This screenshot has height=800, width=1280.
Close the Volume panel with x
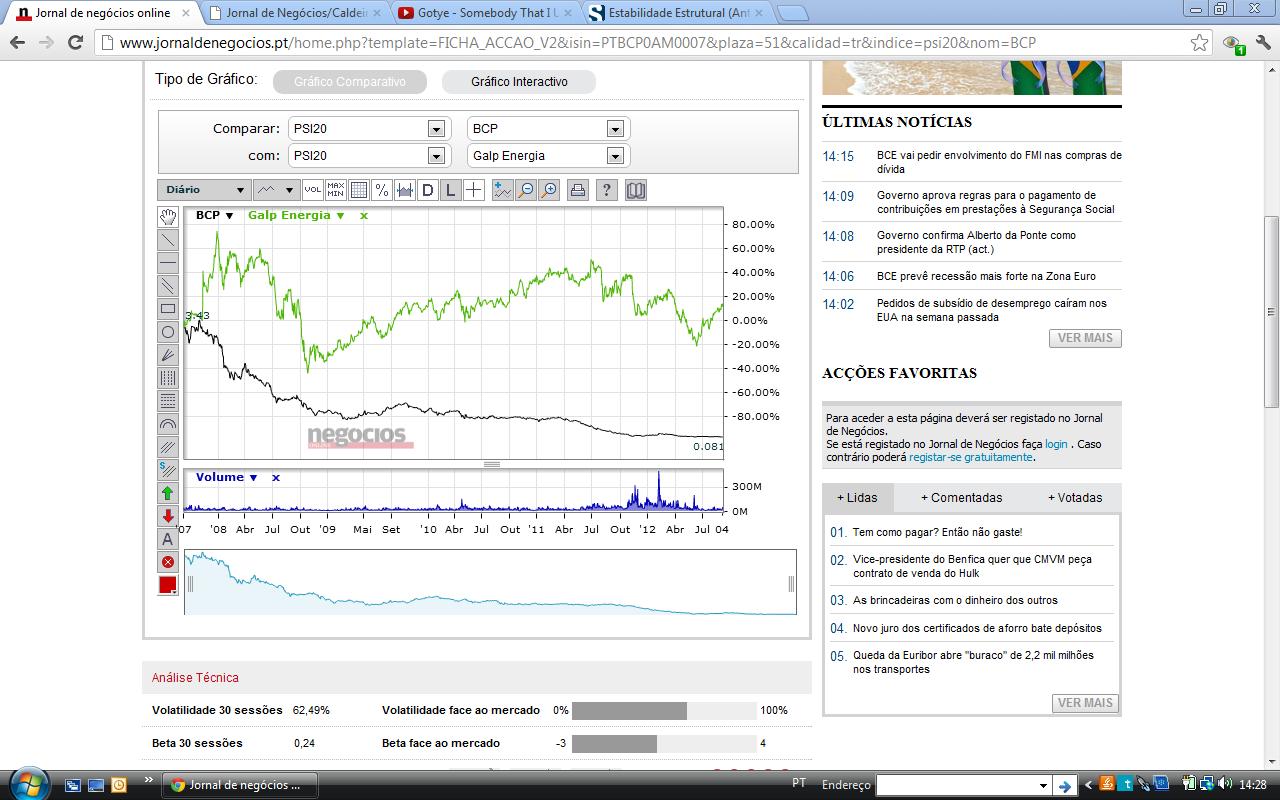coord(276,478)
